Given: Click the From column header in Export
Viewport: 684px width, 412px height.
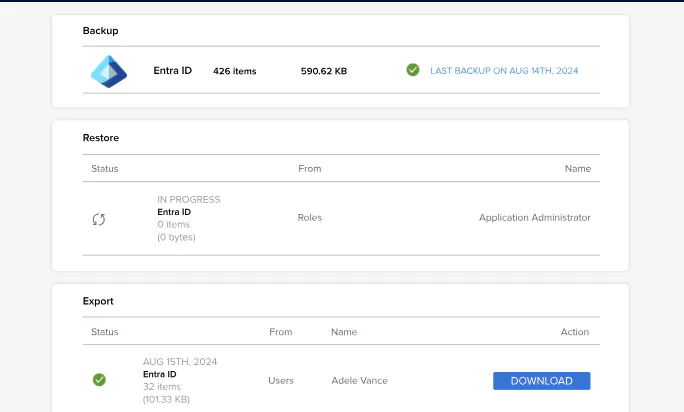Looking at the screenshot, I should 280,332.
